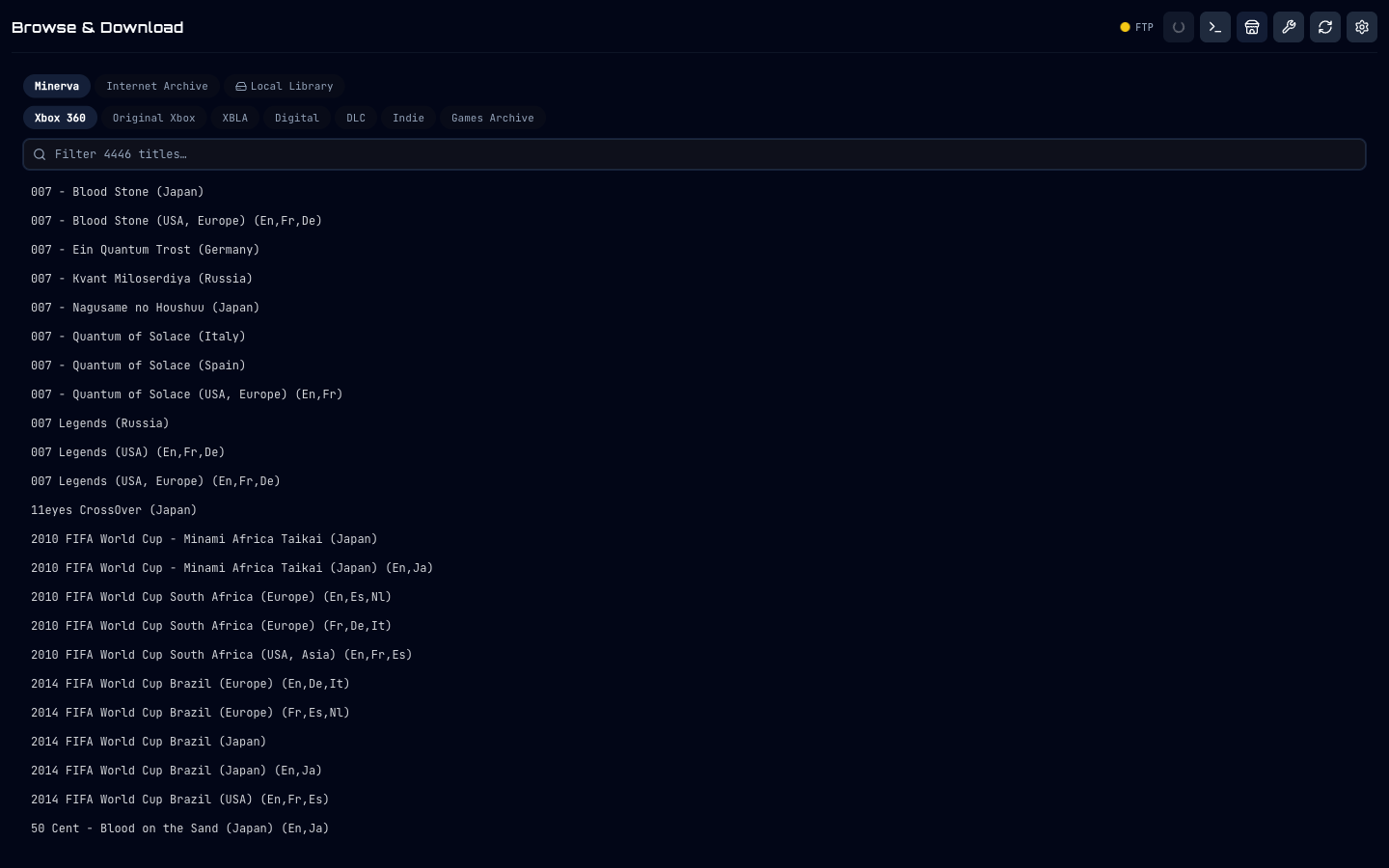The height and width of the screenshot is (868, 1389).
Task: Select 007 - Ein Quantum Trost (Germany)
Action: 694,250
